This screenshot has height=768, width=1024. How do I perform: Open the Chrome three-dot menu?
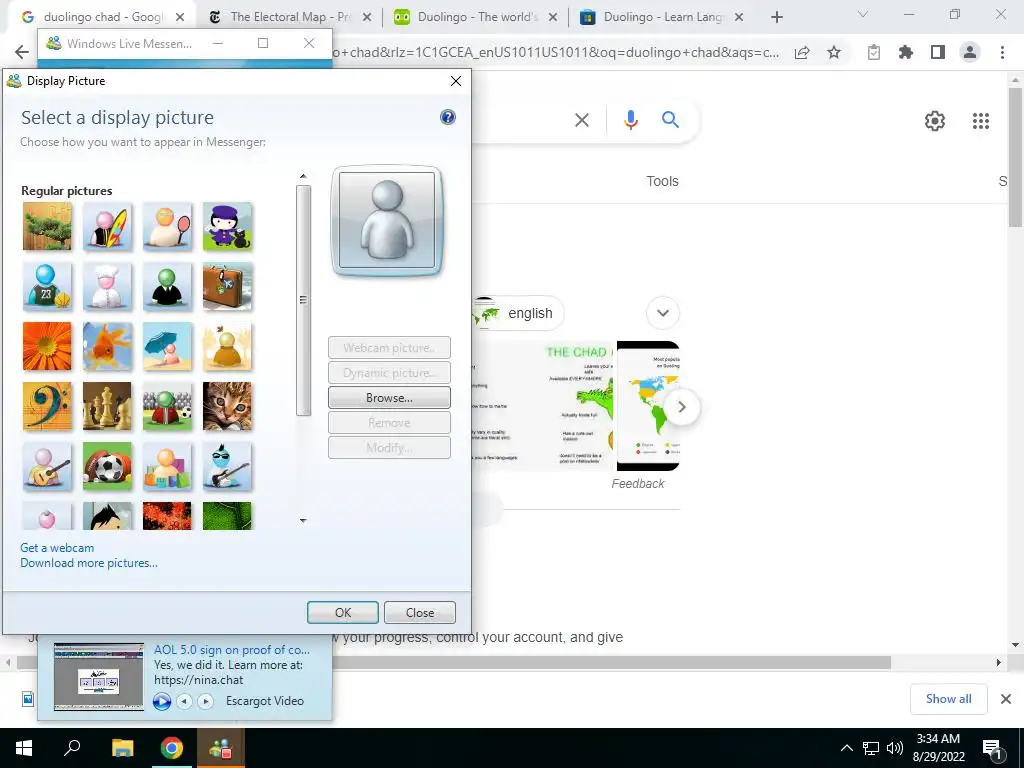click(x=1002, y=53)
